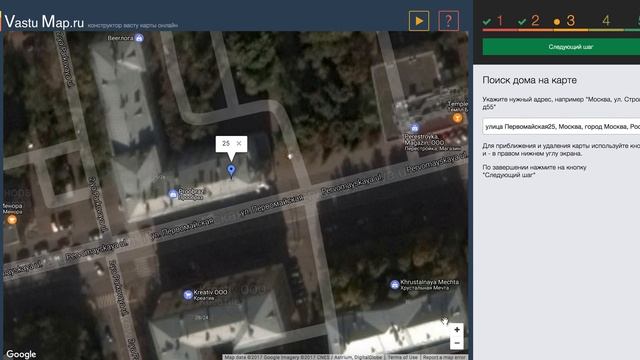Click the yellow play video button
The width and height of the screenshot is (640, 360).
pos(419,20)
